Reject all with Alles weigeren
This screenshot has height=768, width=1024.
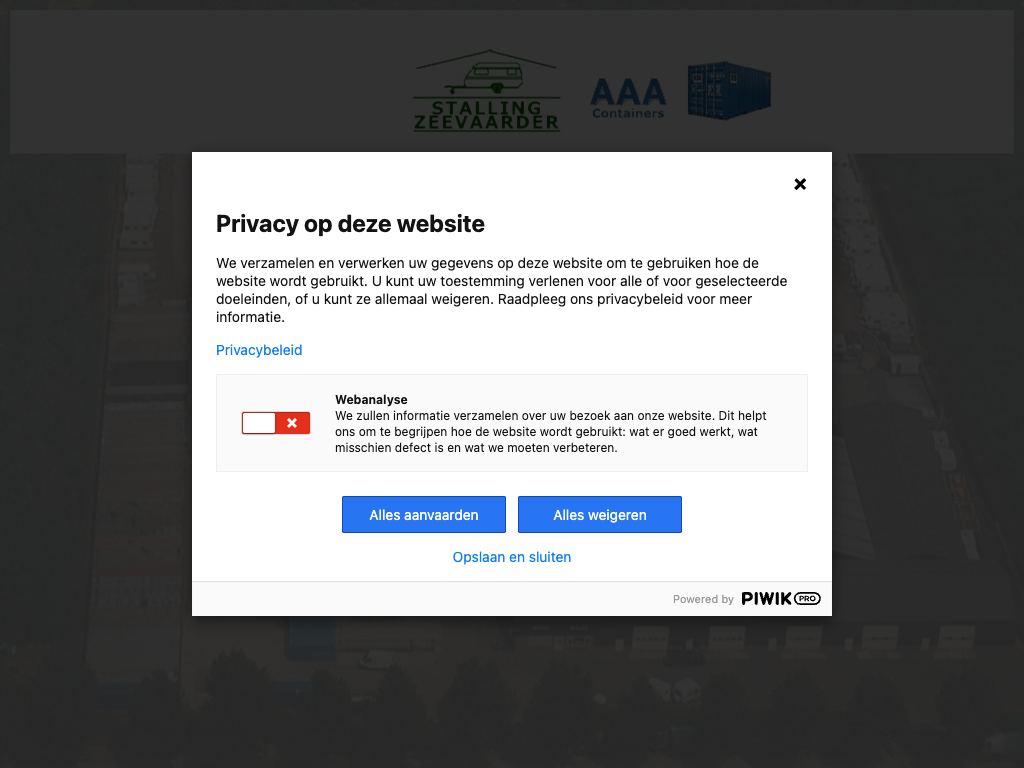coord(600,515)
